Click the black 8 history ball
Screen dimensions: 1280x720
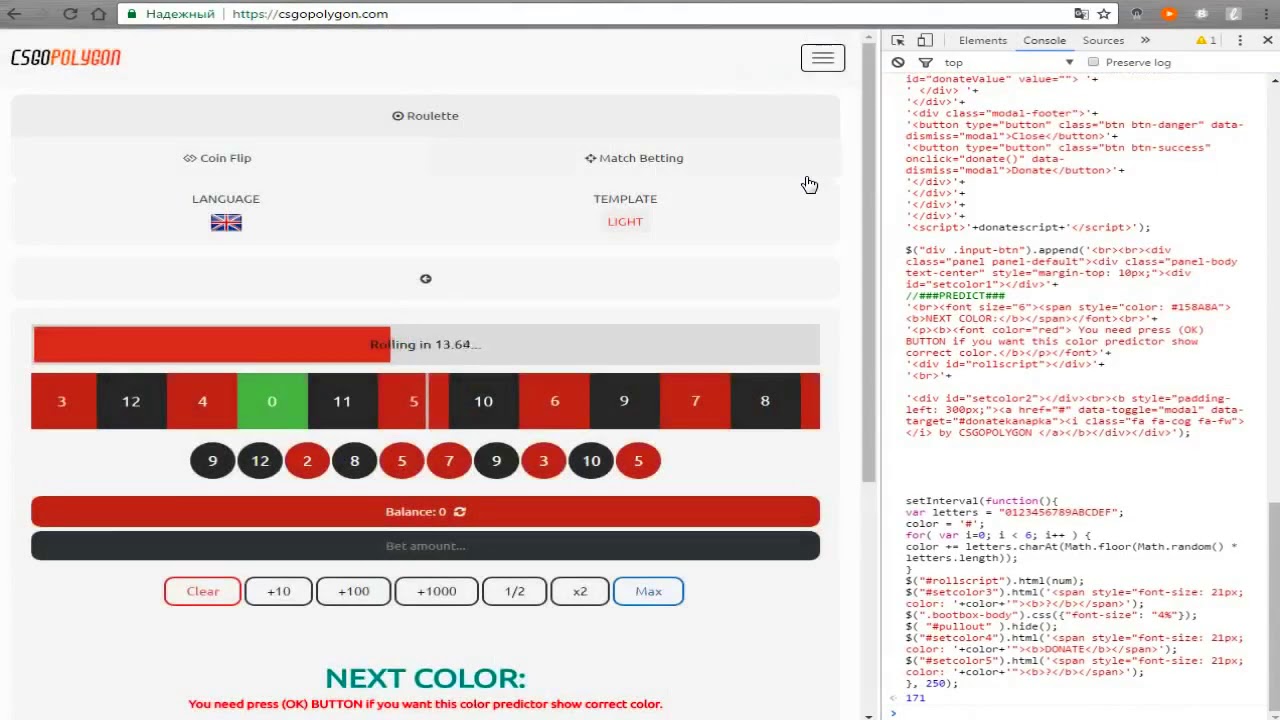(354, 461)
